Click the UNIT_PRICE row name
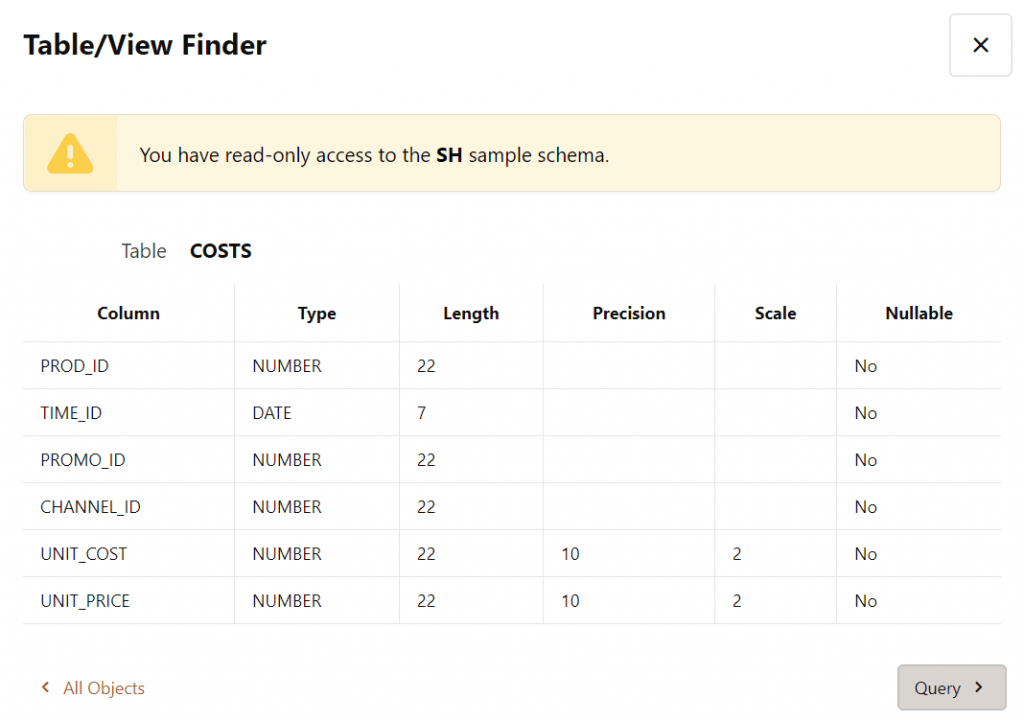Screen dimensions: 1024x721 pyautogui.click(x=85, y=601)
